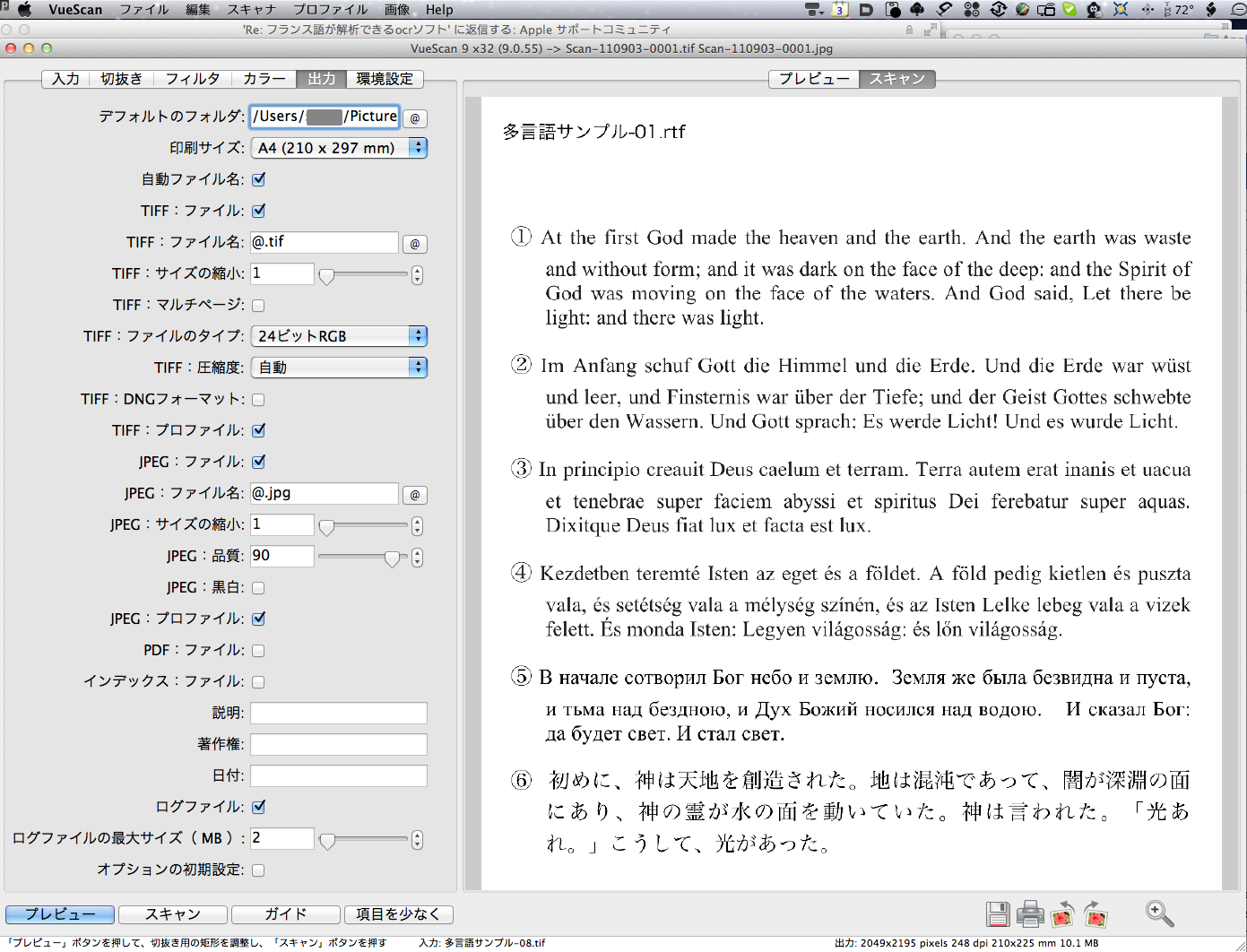Toggle the JPEG：プロファイル checkbox
The height and width of the screenshot is (952, 1247).
259,619
